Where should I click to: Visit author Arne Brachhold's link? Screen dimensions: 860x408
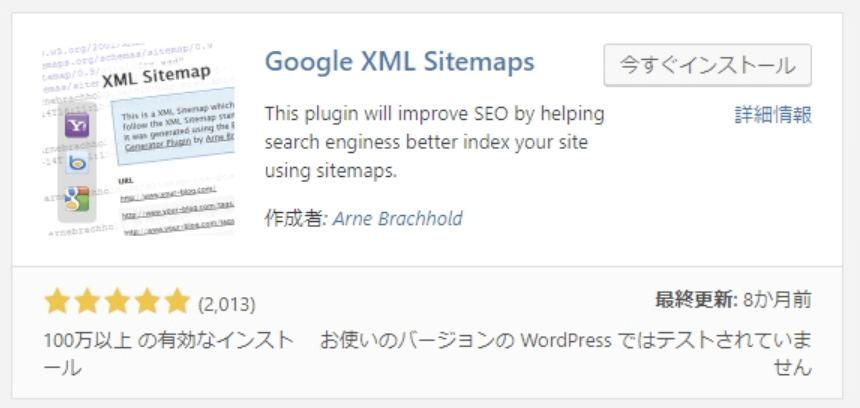(x=398, y=218)
